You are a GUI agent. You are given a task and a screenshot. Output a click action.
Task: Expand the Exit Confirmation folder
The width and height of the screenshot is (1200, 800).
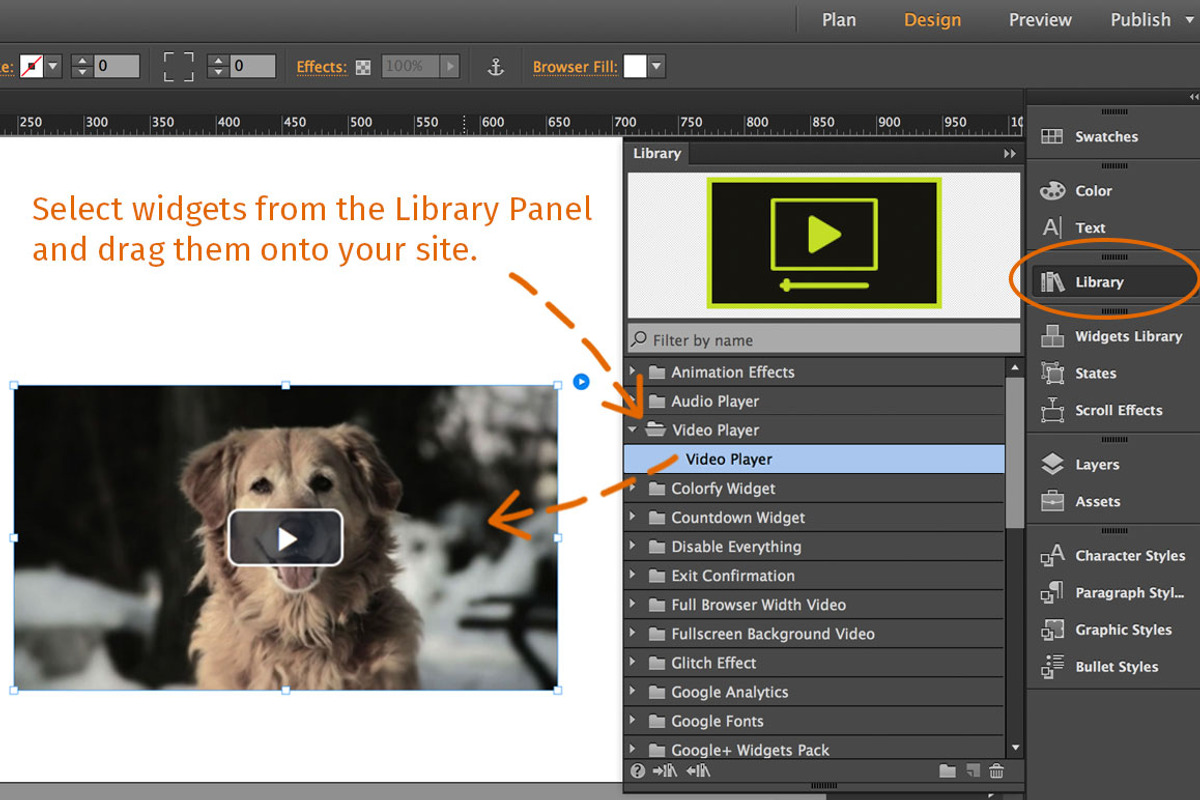(x=633, y=576)
